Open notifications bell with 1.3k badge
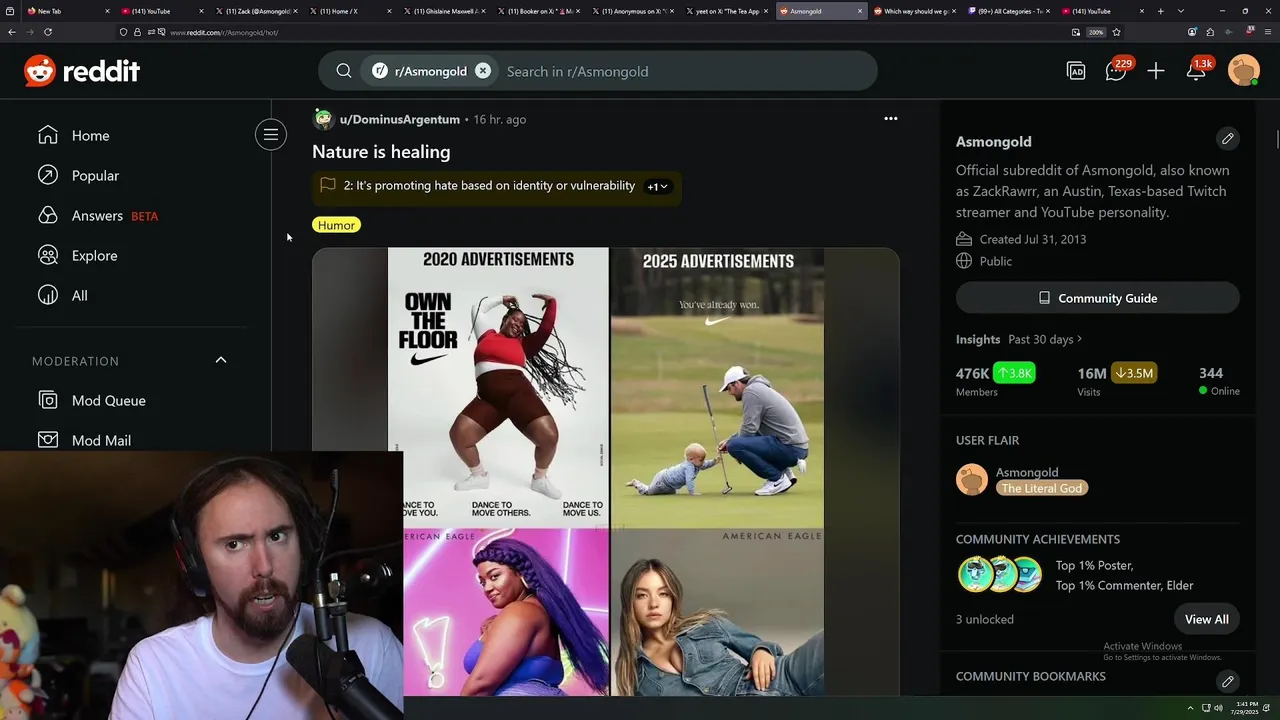The height and width of the screenshot is (720, 1280). coord(1197,71)
